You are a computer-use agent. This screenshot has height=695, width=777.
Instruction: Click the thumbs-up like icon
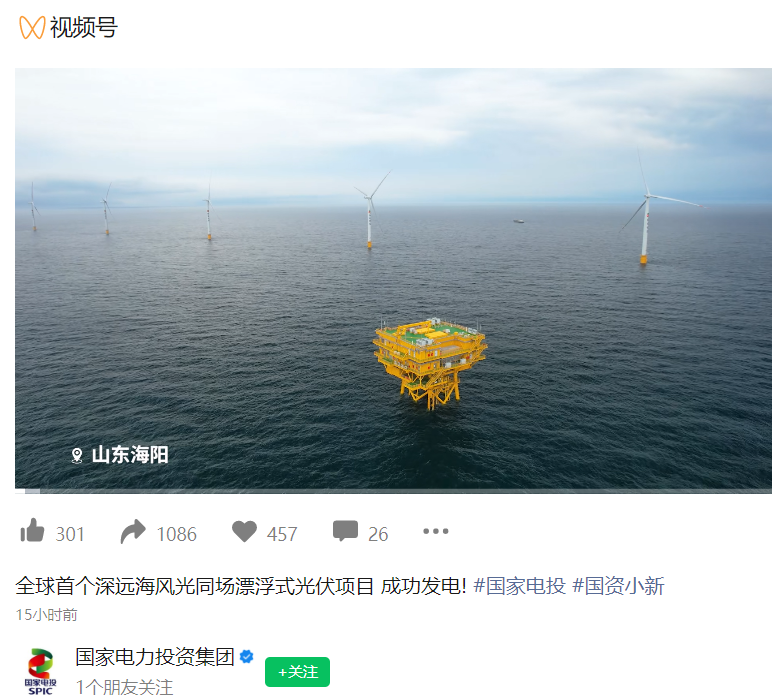coord(32,531)
